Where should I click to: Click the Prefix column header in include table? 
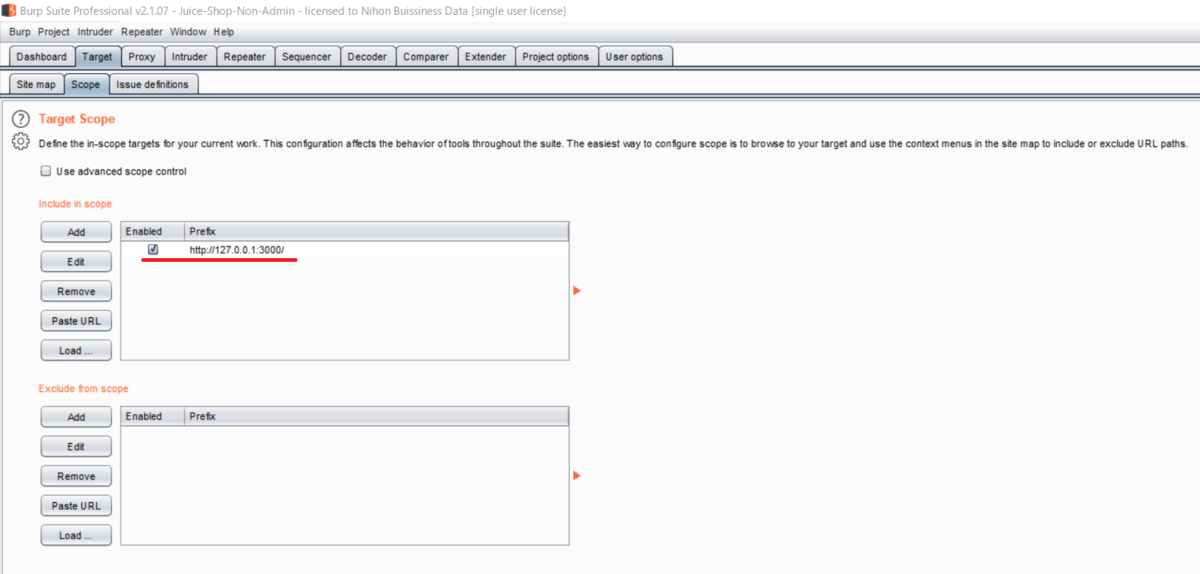(376, 232)
